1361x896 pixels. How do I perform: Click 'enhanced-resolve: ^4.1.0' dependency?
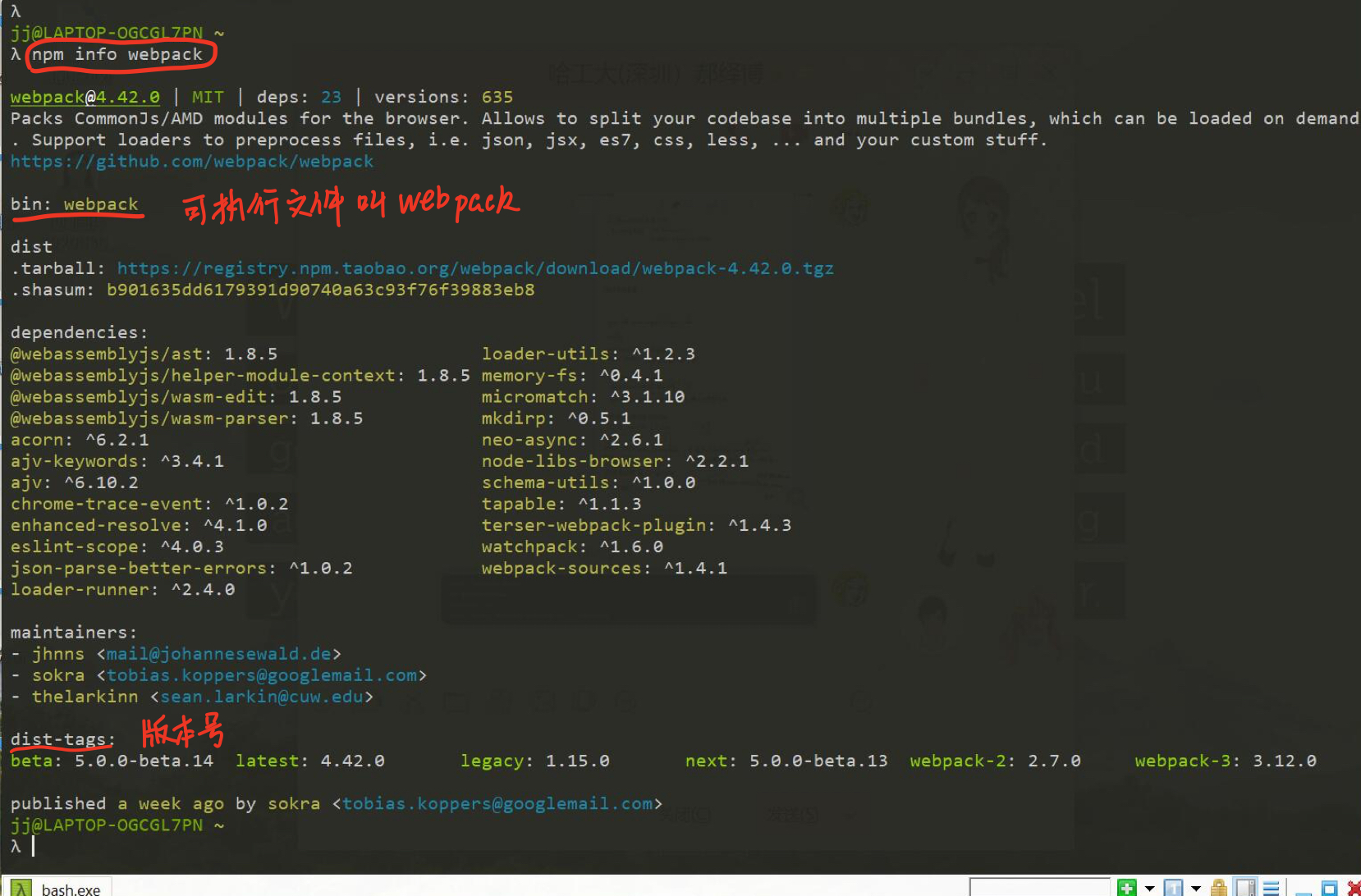point(139,525)
